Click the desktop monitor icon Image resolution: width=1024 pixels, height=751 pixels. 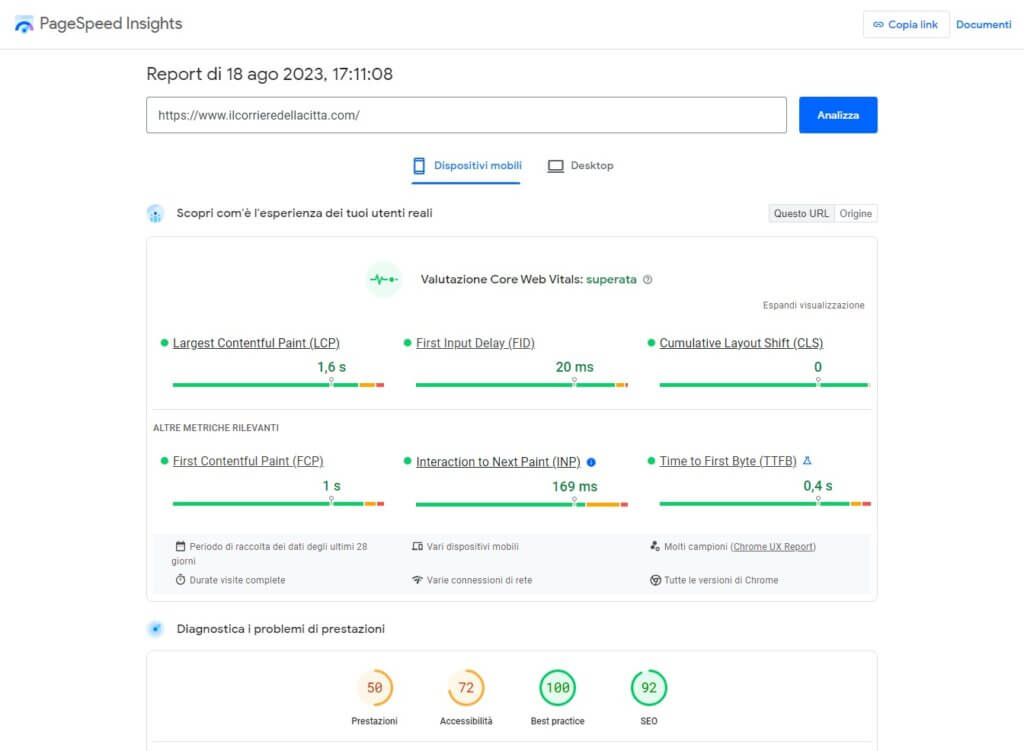tap(555, 166)
